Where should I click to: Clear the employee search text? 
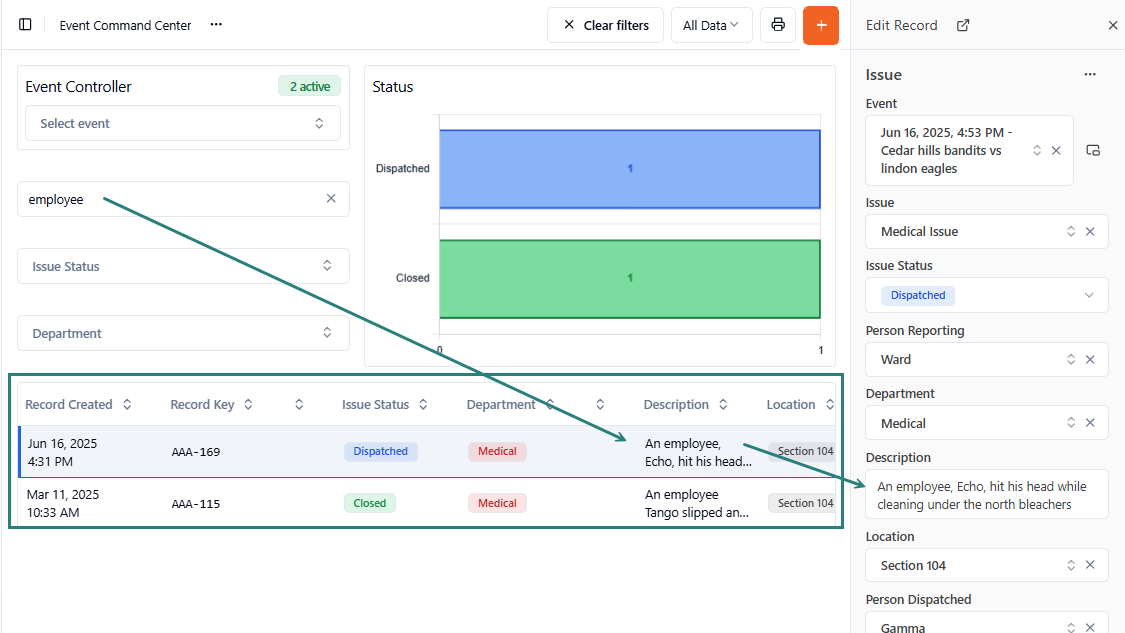tap(331, 199)
